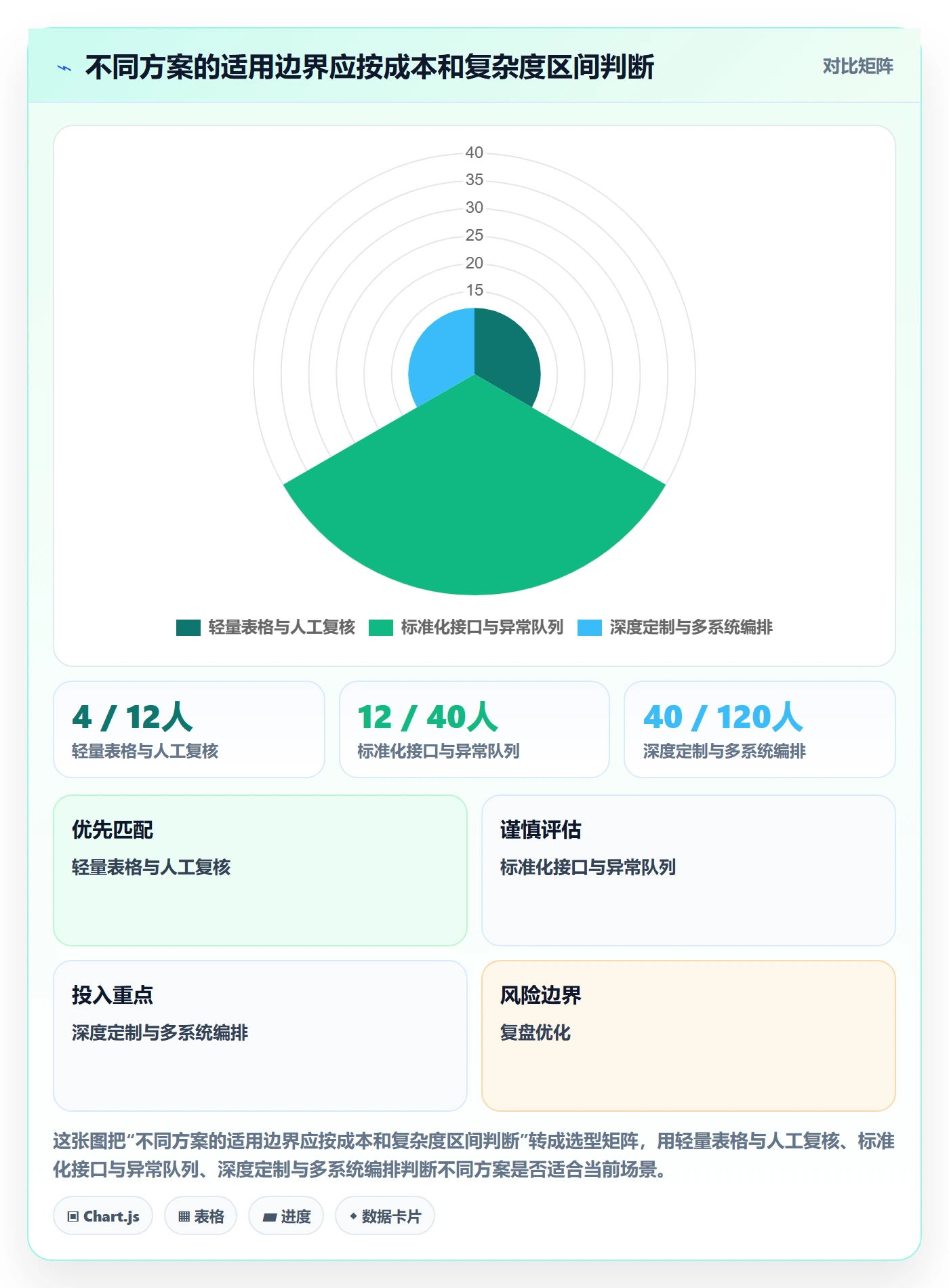Click 标准化接口与异常队列 inside the 谨慎评估 card

tap(588, 867)
